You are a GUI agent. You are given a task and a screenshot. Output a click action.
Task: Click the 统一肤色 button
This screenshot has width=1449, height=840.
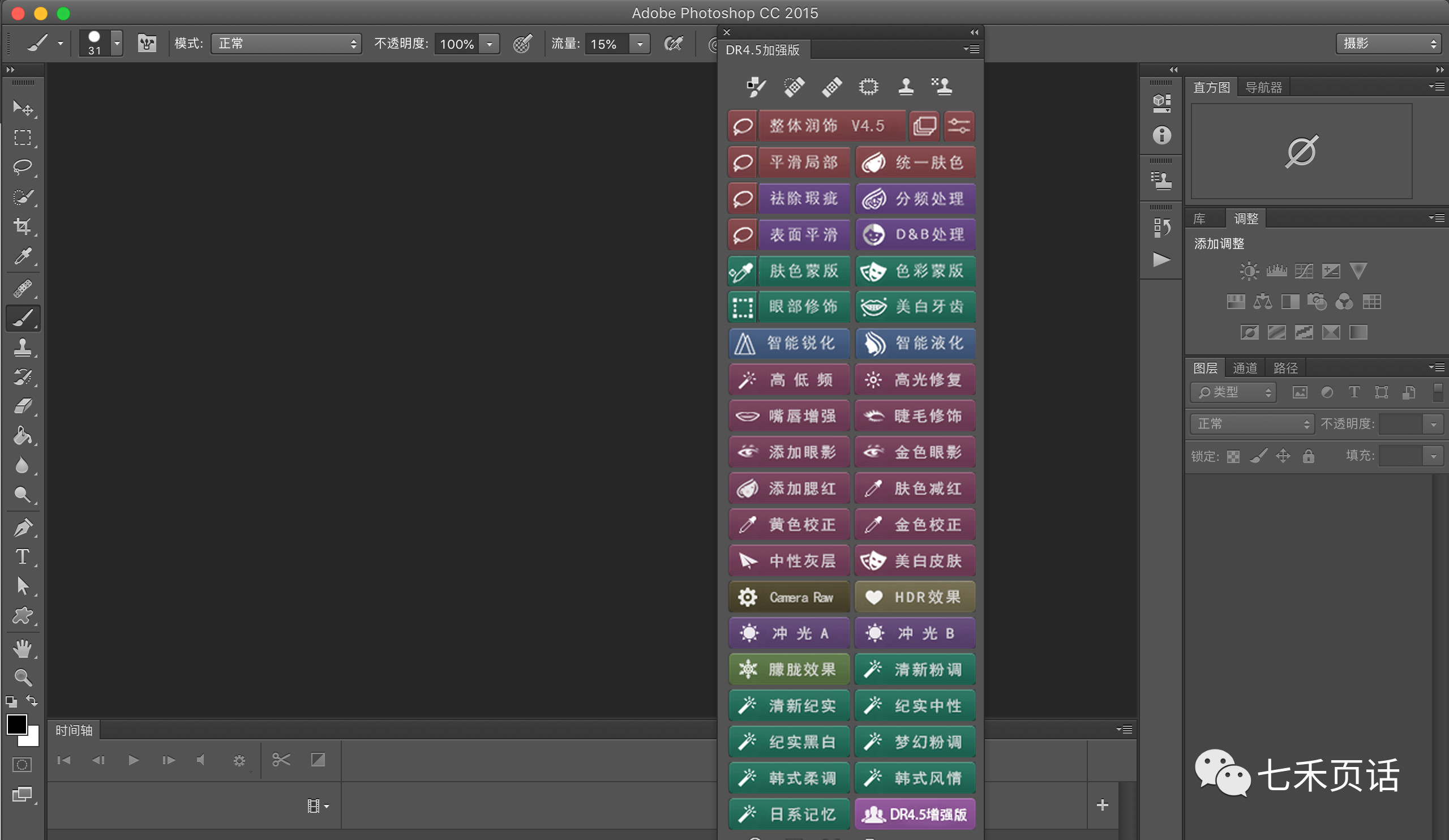pyautogui.click(x=915, y=162)
